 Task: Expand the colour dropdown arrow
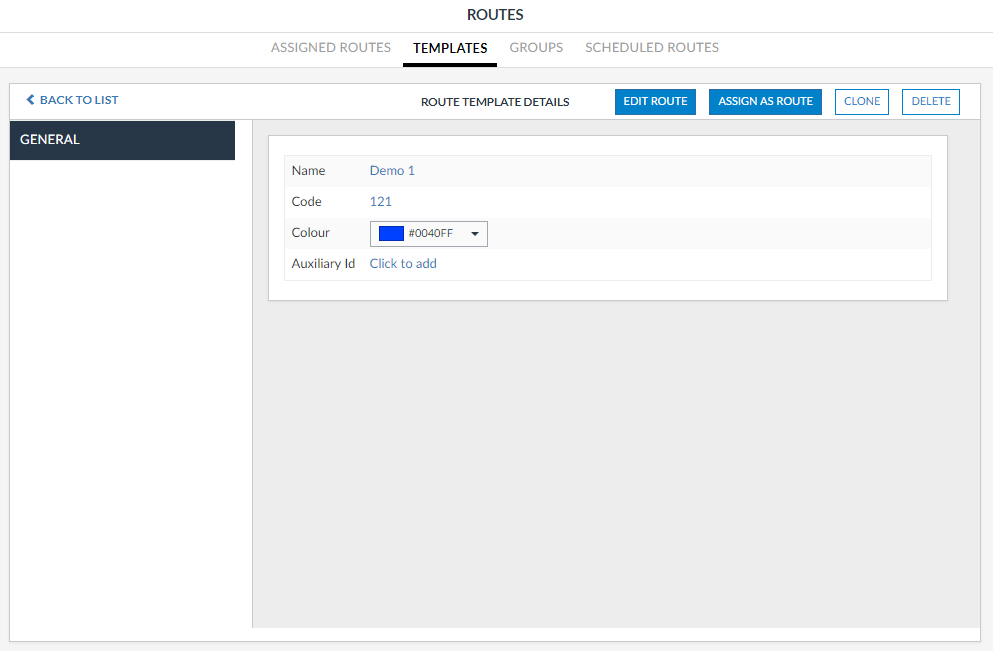click(474, 234)
